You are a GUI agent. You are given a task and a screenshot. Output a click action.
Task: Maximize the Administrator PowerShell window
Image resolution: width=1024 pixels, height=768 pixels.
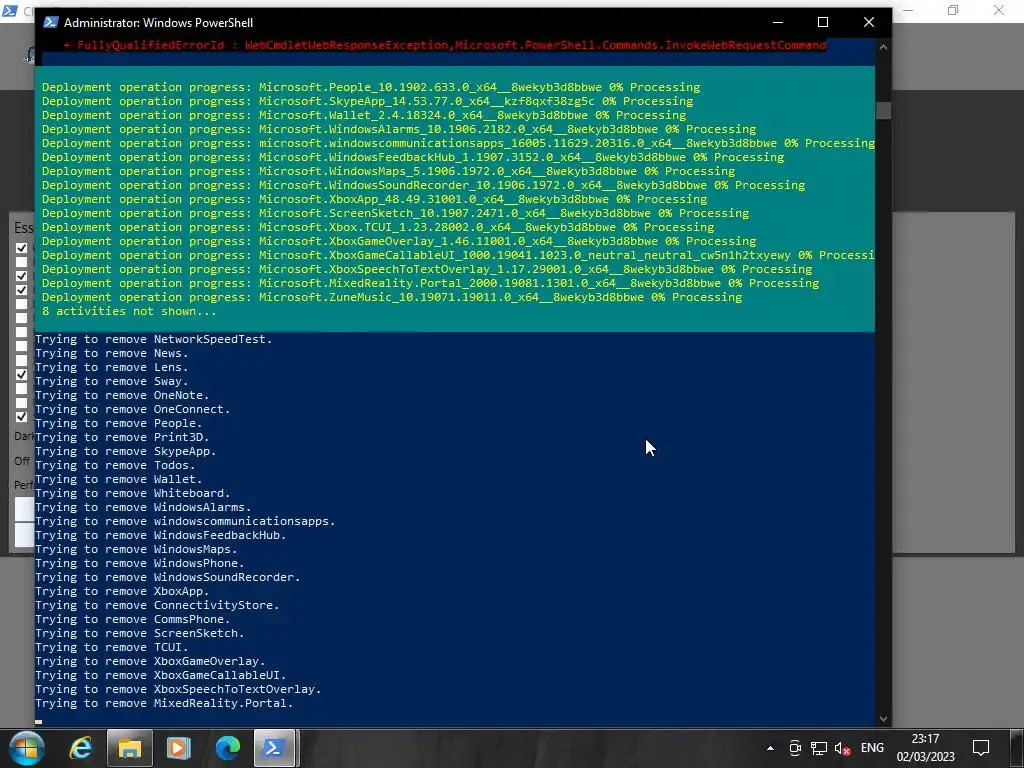(823, 22)
